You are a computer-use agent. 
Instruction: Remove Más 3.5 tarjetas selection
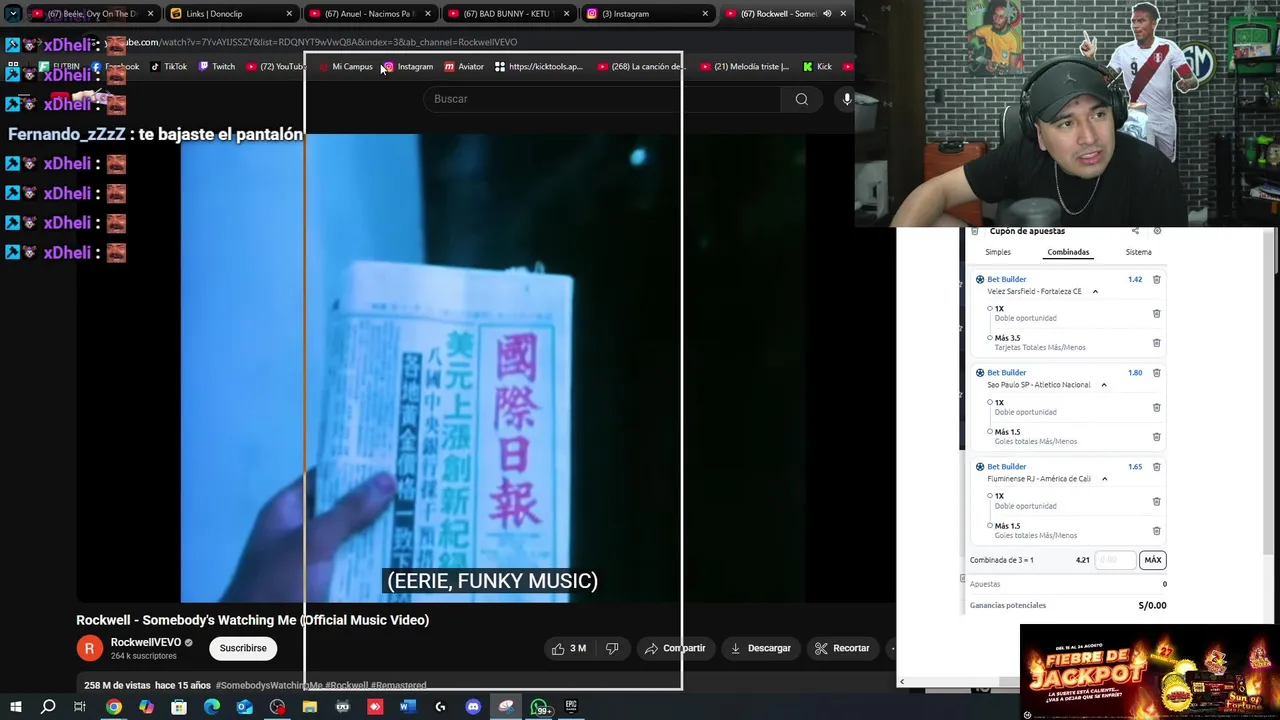[1156, 342]
